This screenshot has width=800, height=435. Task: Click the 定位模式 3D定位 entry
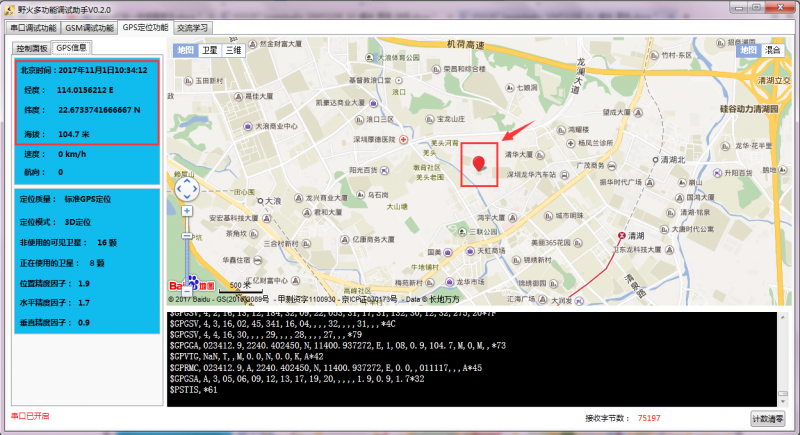(55, 222)
